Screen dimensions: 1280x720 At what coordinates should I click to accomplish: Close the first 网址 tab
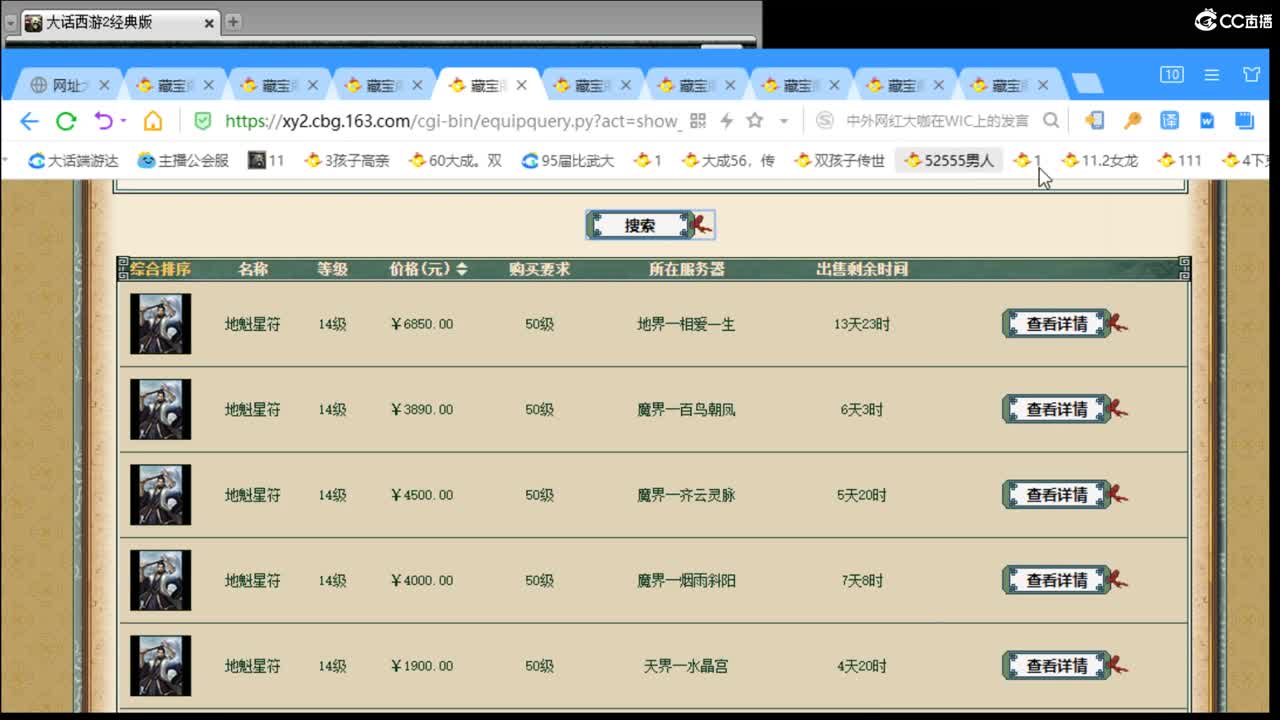coord(104,85)
